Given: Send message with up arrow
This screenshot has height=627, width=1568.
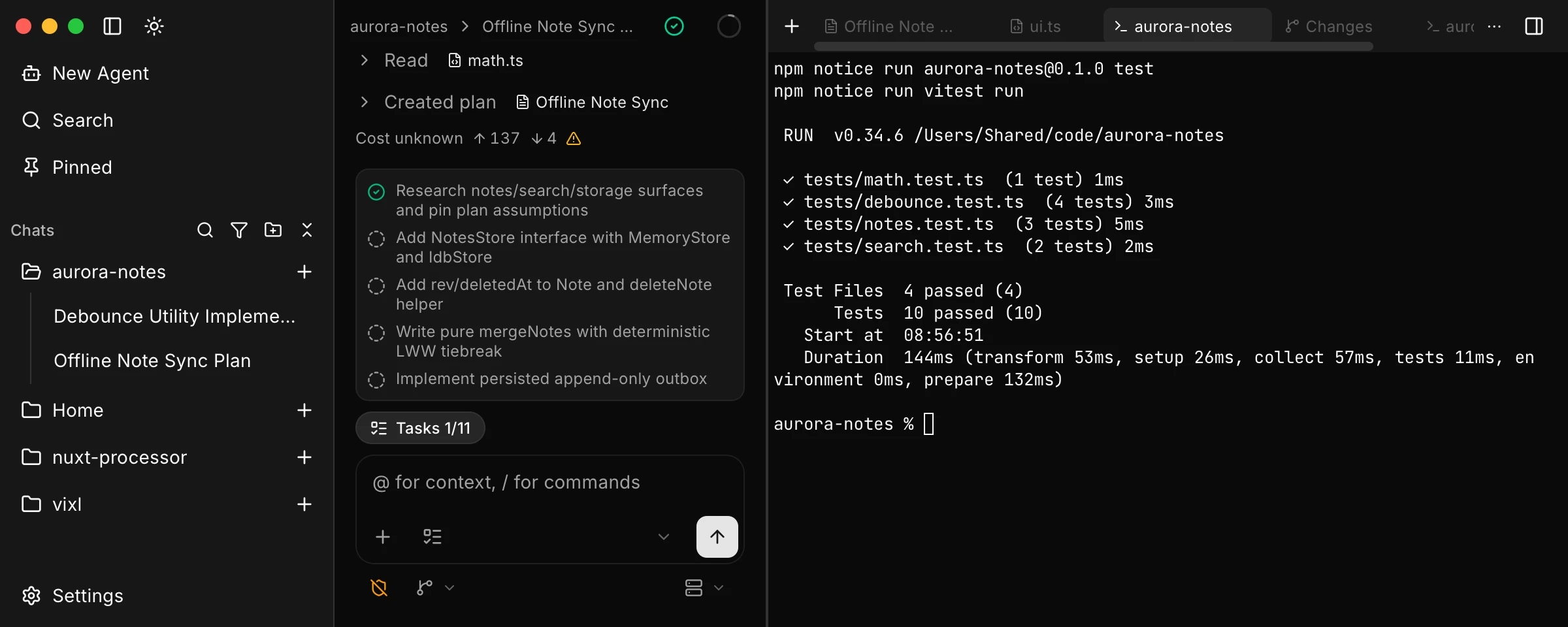Looking at the screenshot, I should [717, 537].
